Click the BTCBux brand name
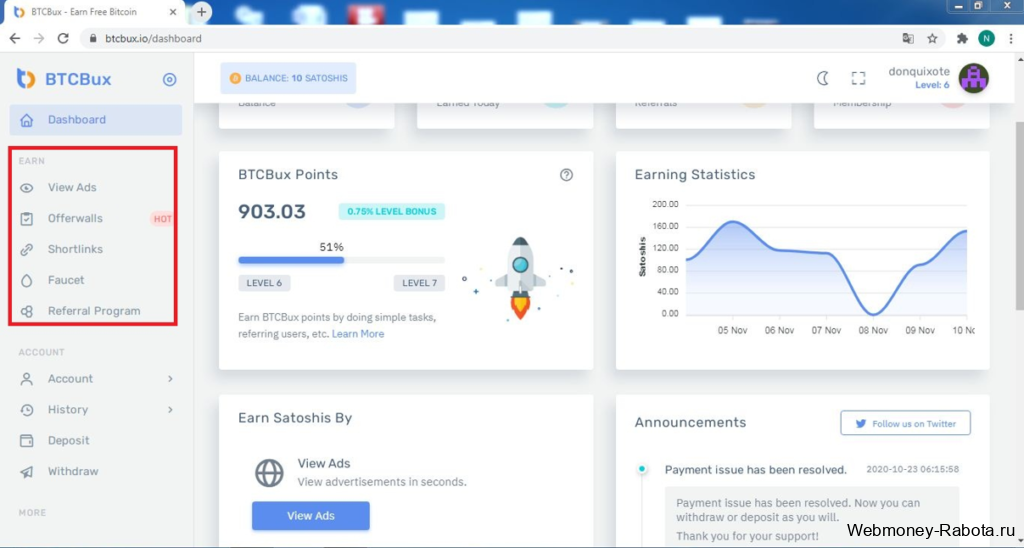Image resolution: width=1024 pixels, height=548 pixels. pyautogui.click(x=78, y=80)
